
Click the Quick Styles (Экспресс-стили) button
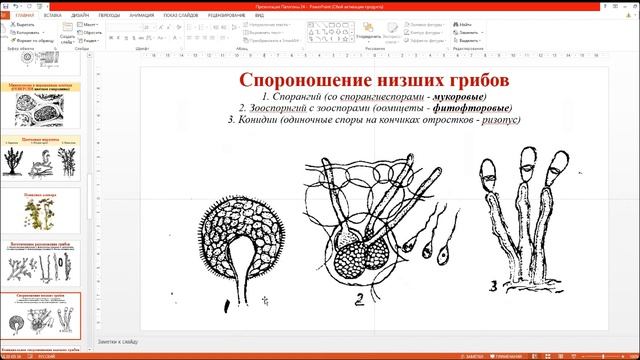tap(392, 32)
